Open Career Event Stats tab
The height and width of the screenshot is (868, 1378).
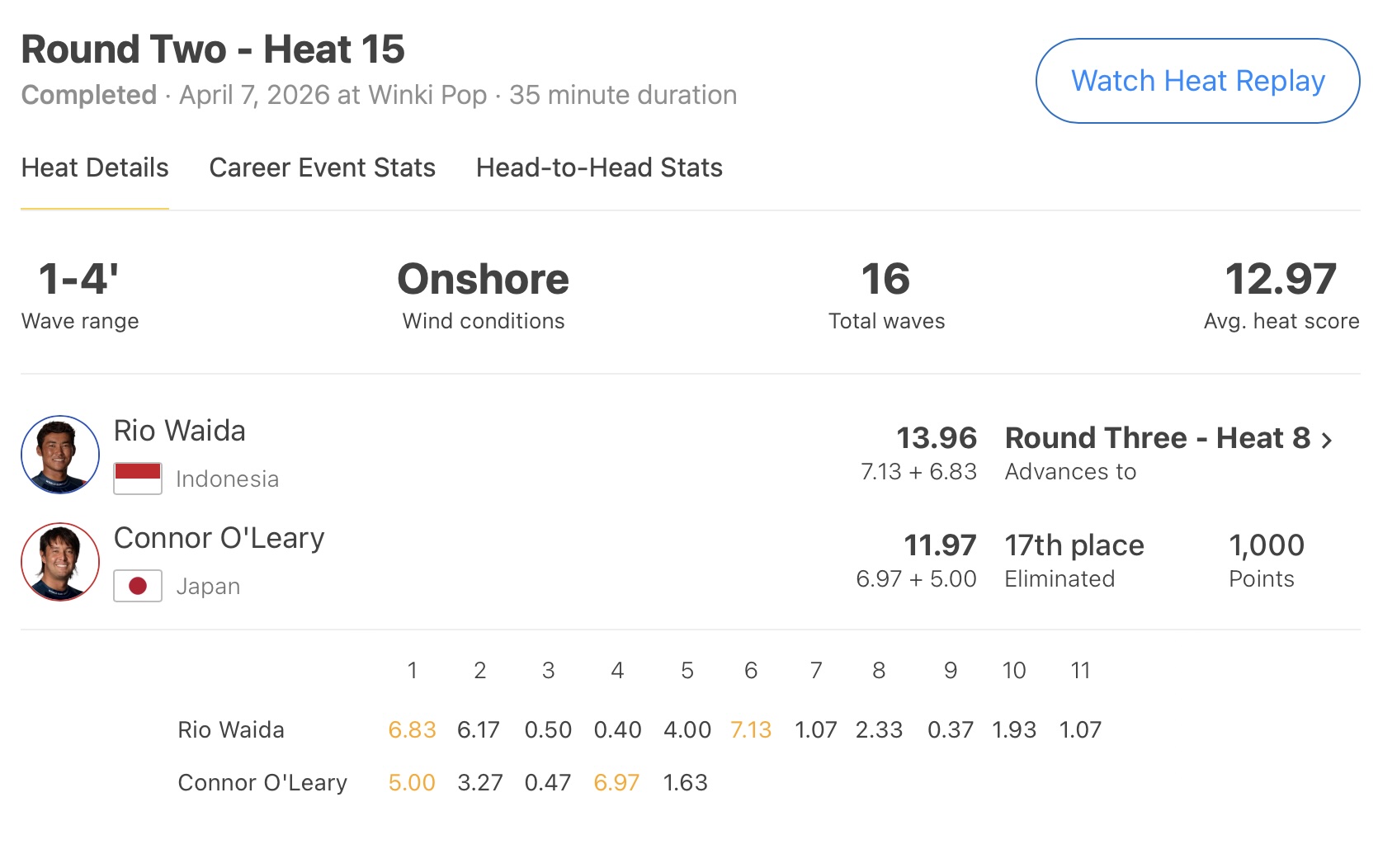tap(322, 167)
